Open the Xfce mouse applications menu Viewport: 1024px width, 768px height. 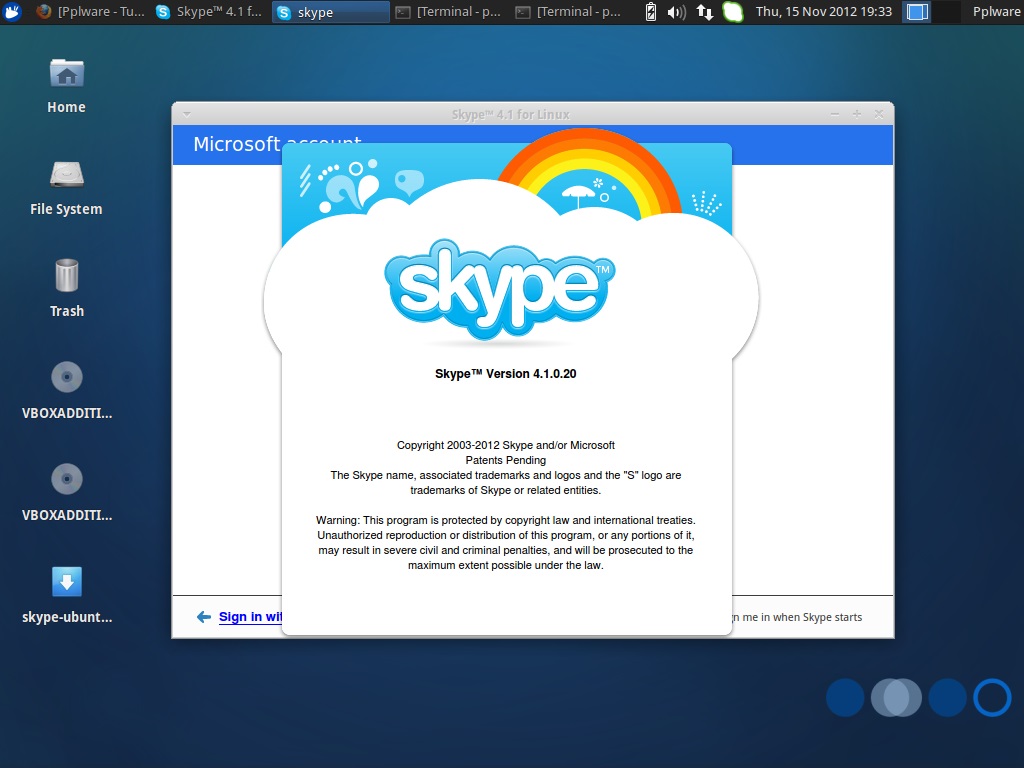[x=12, y=12]
